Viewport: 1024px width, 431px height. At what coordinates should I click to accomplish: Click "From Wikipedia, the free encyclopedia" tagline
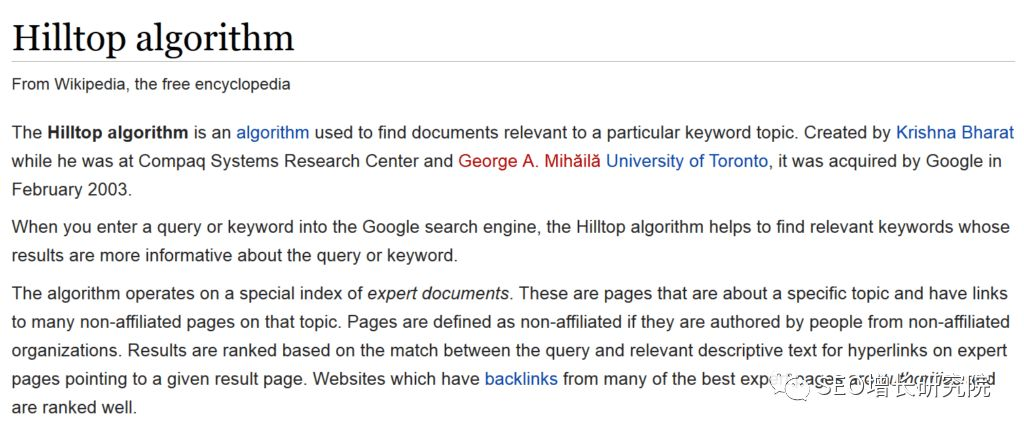click(x=151, y=84)
